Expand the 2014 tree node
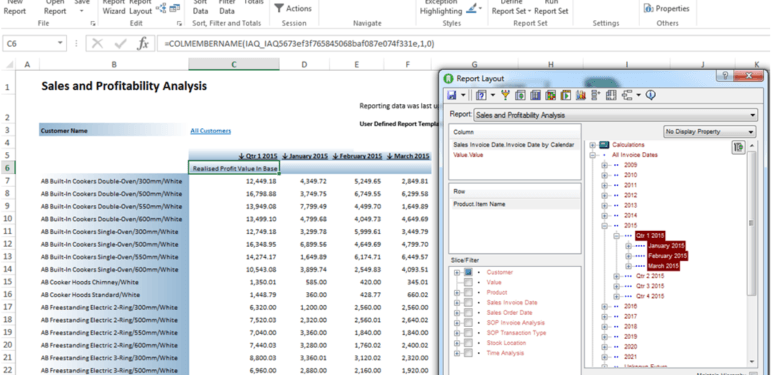 [604, 216]
